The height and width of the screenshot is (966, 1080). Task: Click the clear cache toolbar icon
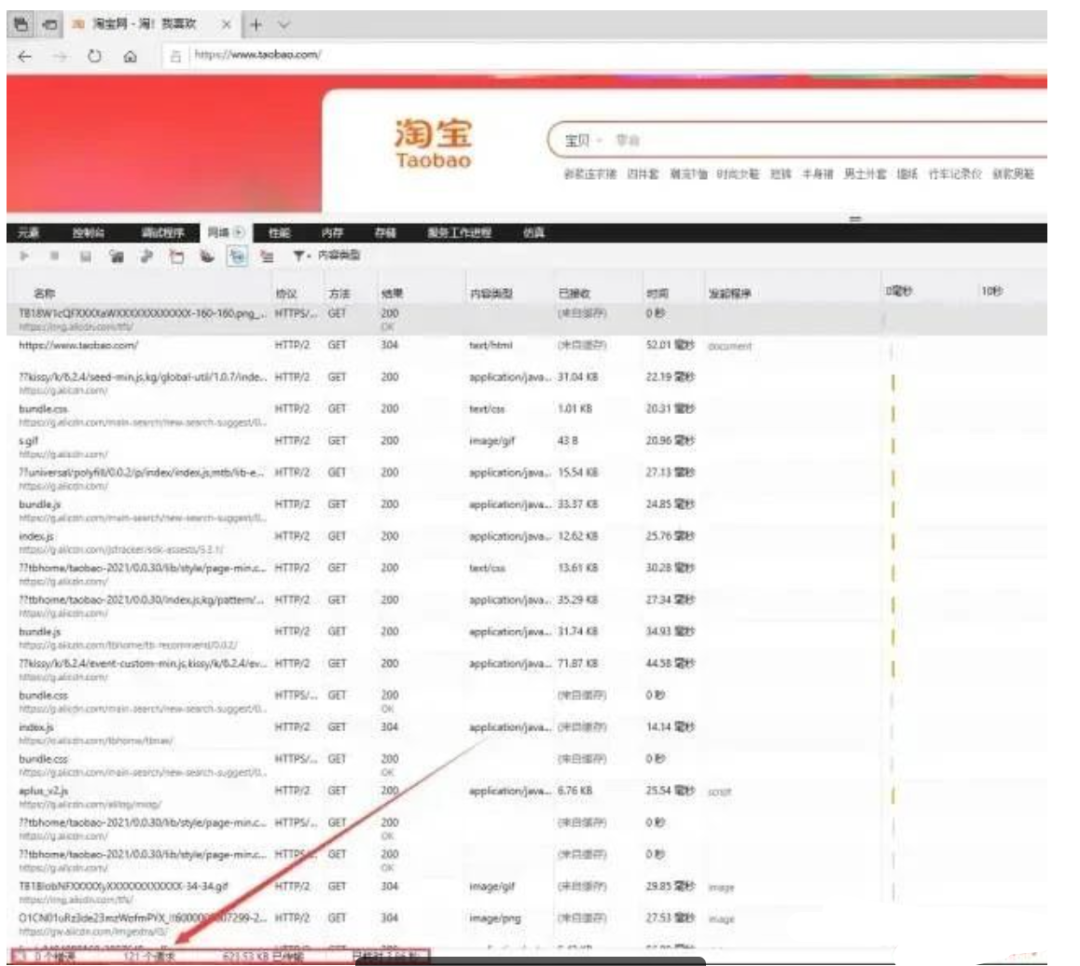tap(146, 256)
